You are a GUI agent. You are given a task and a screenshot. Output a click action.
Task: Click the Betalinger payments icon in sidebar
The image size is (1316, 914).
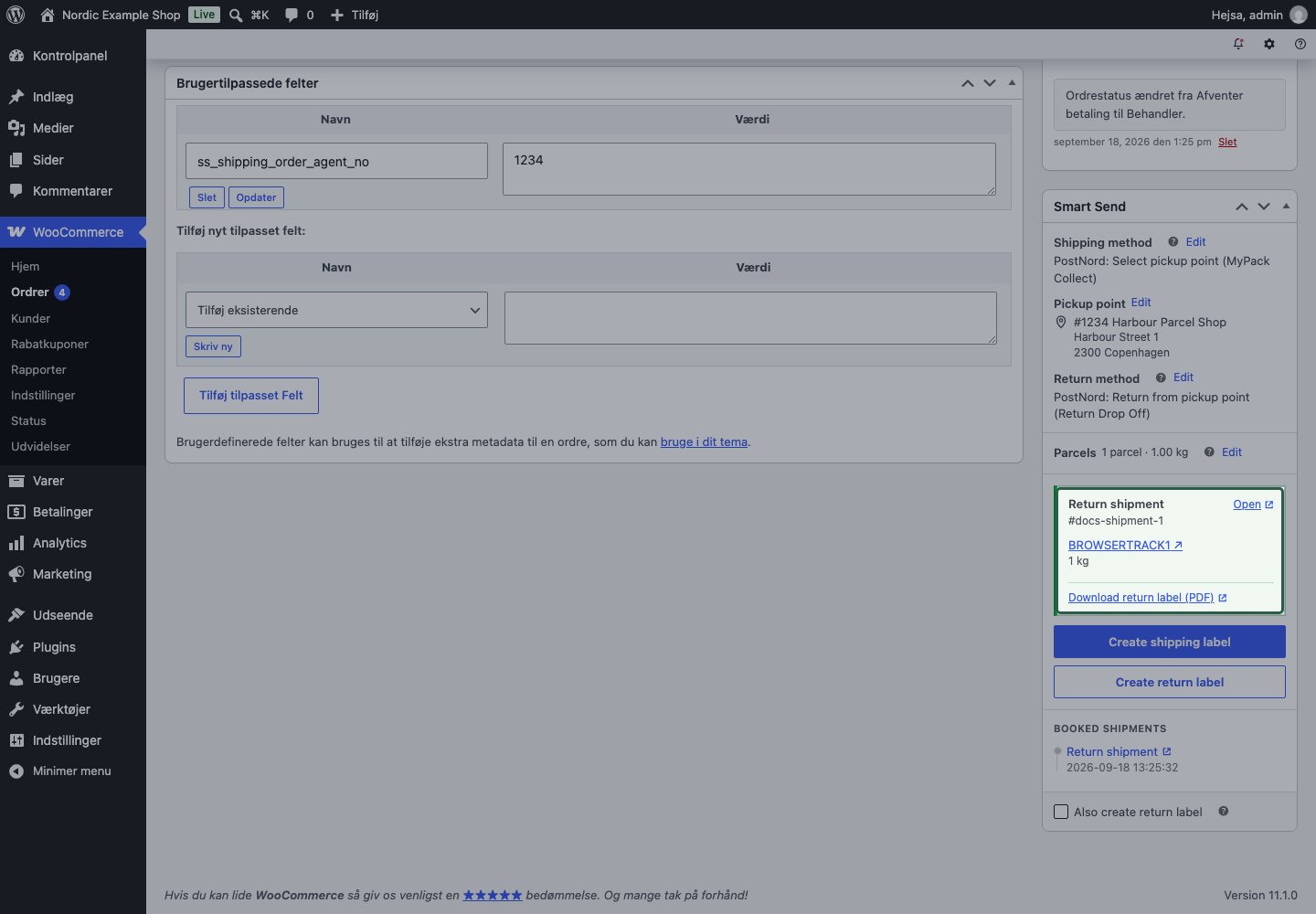[x=16, y=512]
